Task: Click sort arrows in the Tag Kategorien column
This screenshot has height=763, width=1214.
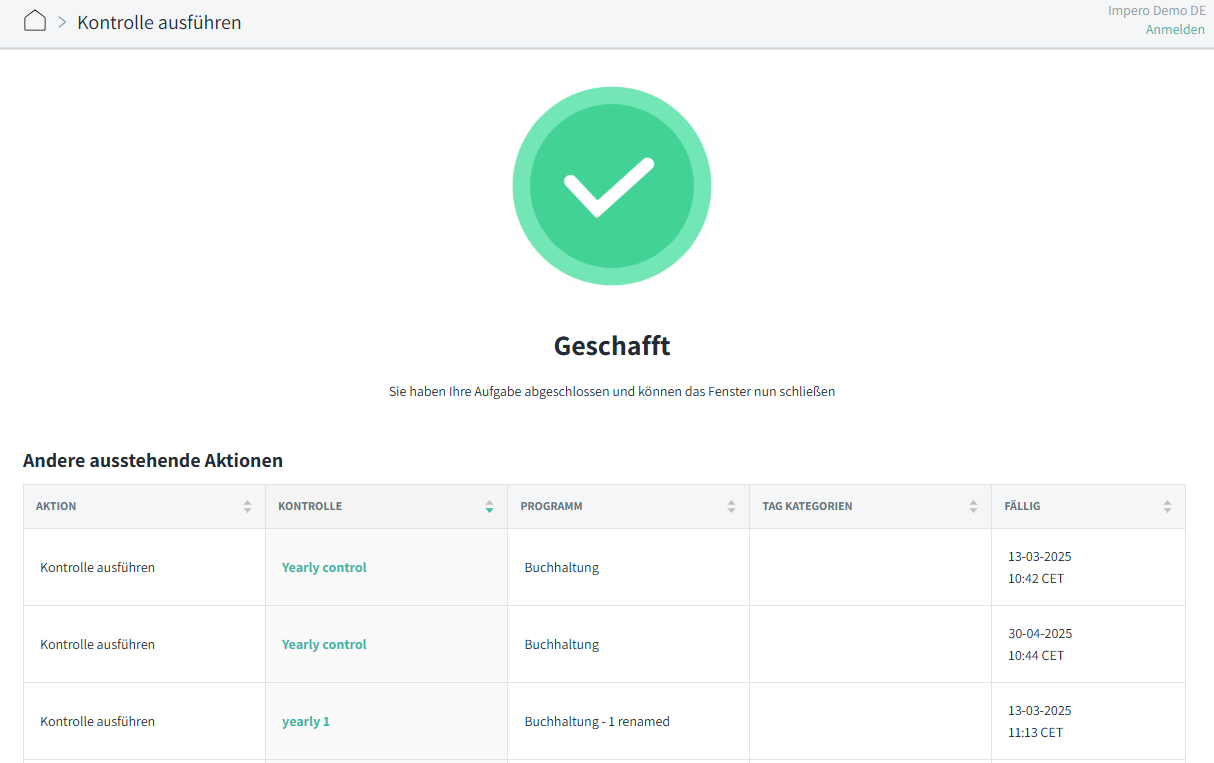Action: pos(973,507)
